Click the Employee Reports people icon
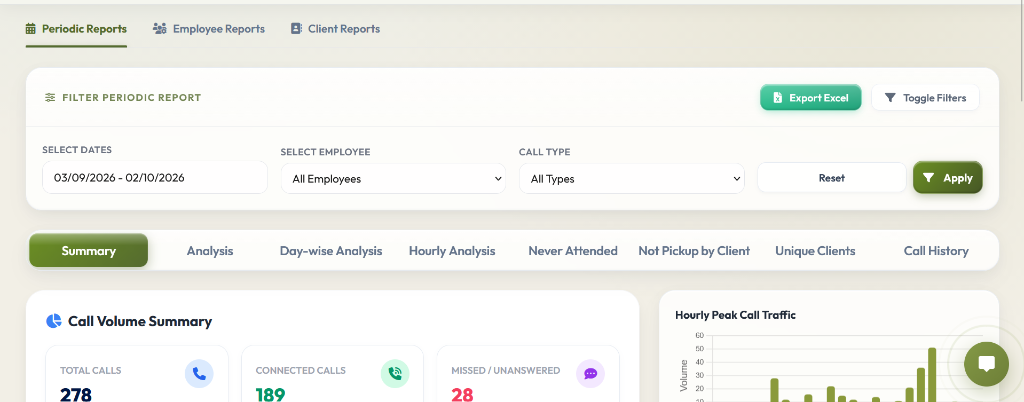This screenshot has width=1024, height=402. (x=159, y=29)
